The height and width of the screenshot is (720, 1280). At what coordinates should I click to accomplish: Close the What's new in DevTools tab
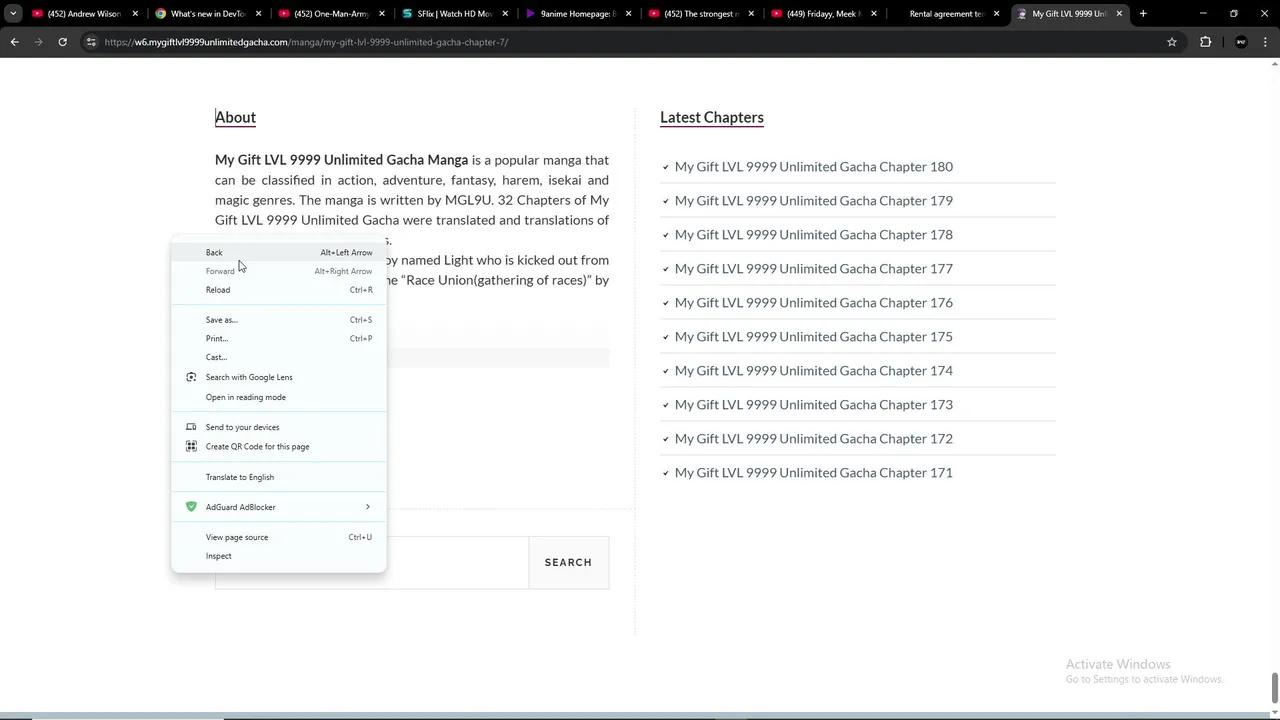click(258, 14)
